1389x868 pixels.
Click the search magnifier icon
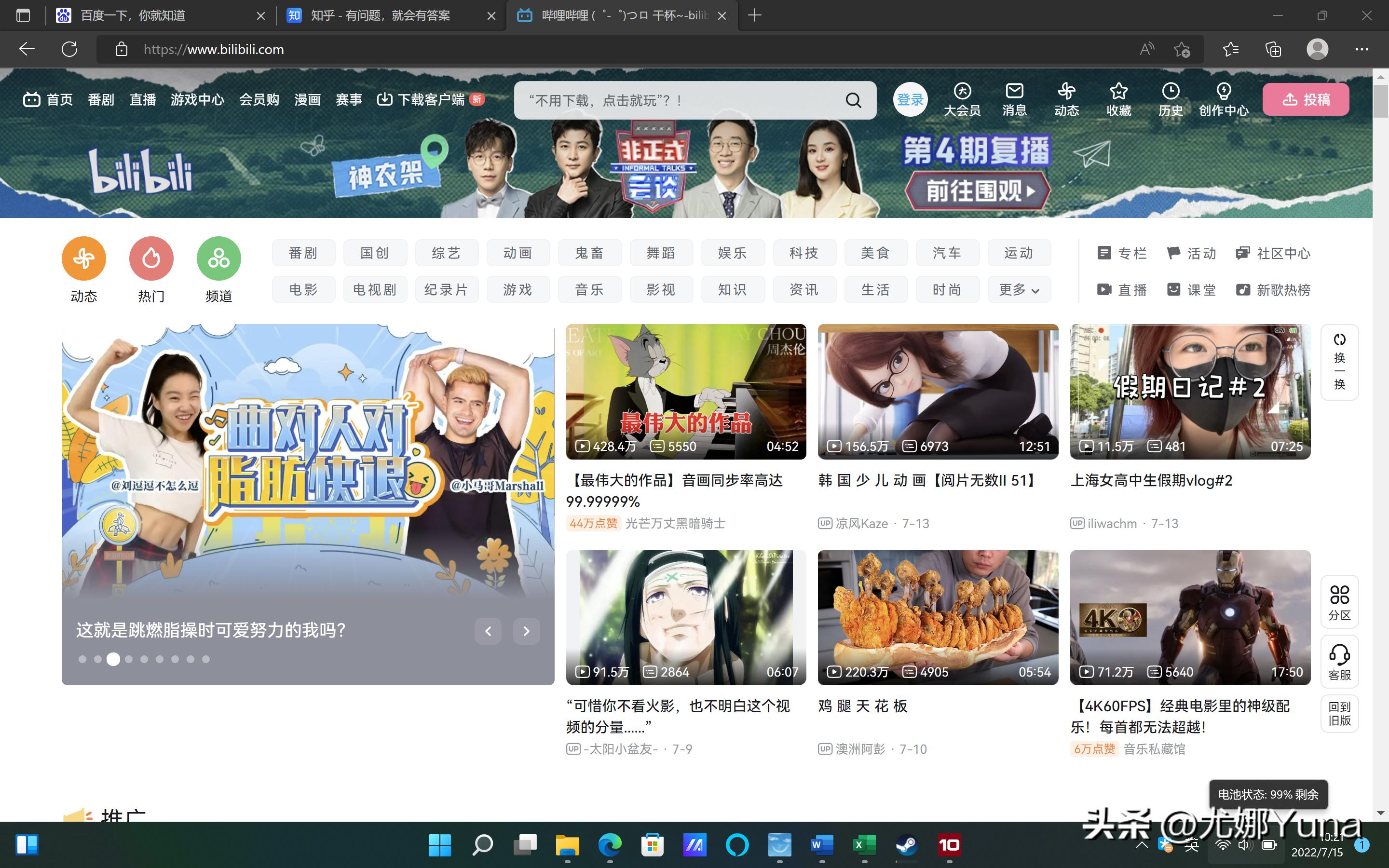(854, 100)
